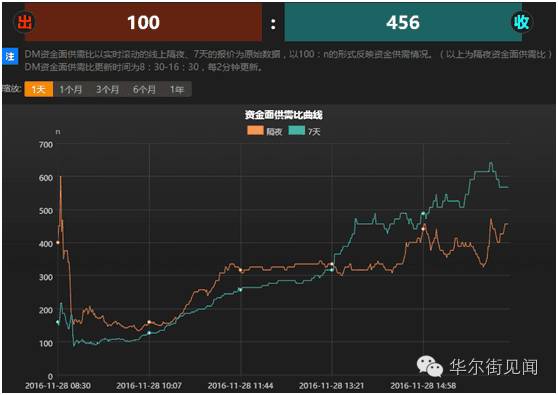The height and width of the screenshot is (395, 558).
Task: Click x-axis label 2016-11-28 10:07
Action: [149, 386]
